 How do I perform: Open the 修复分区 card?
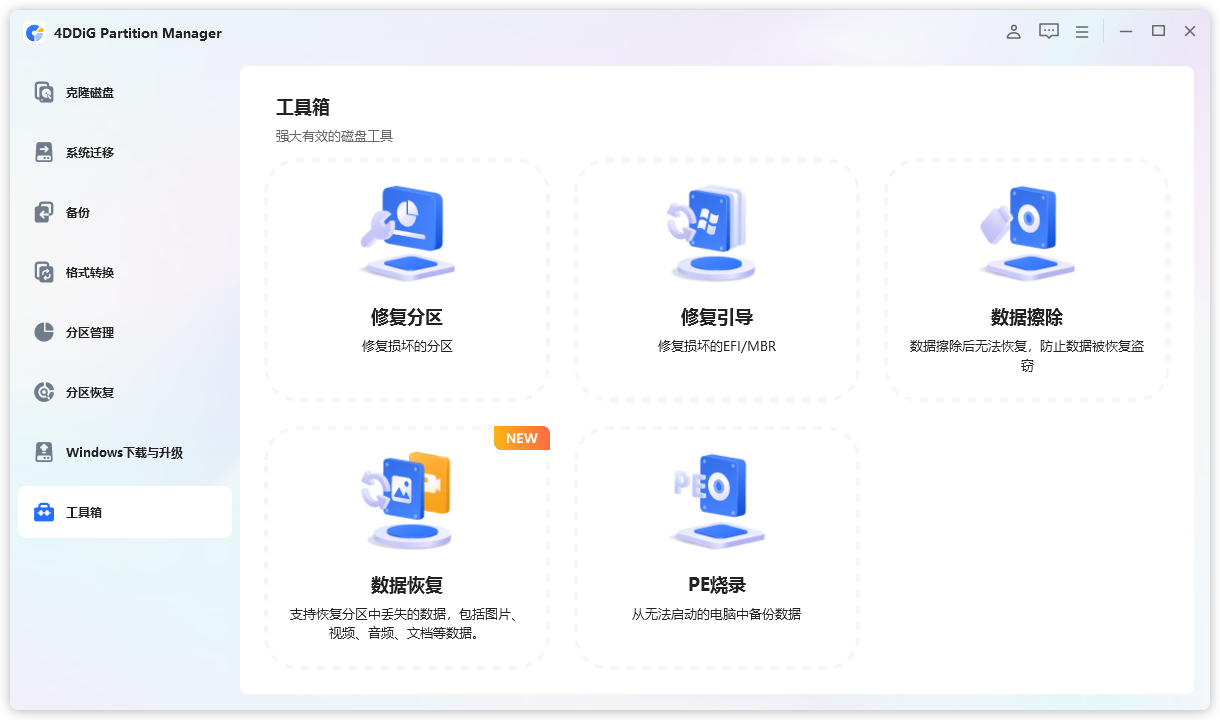[x=407, y=280]
